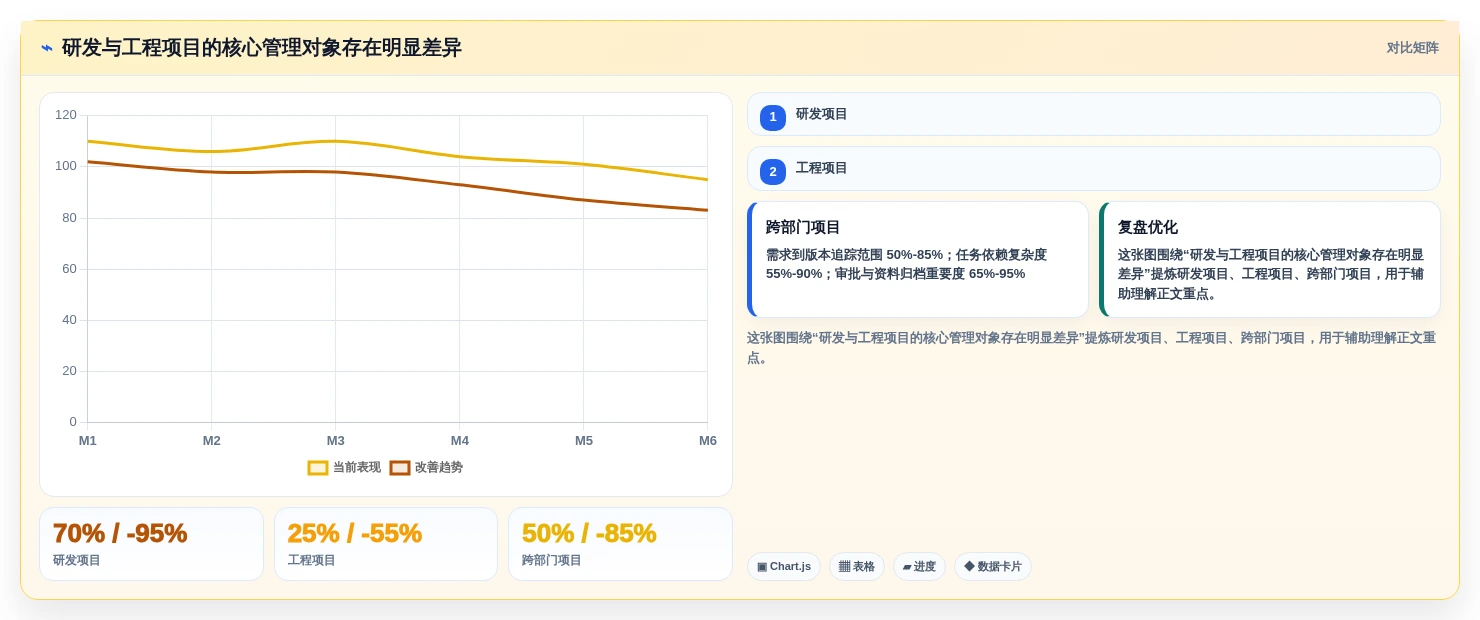Click the 复盘优化 card heading

click(1147, 227)
